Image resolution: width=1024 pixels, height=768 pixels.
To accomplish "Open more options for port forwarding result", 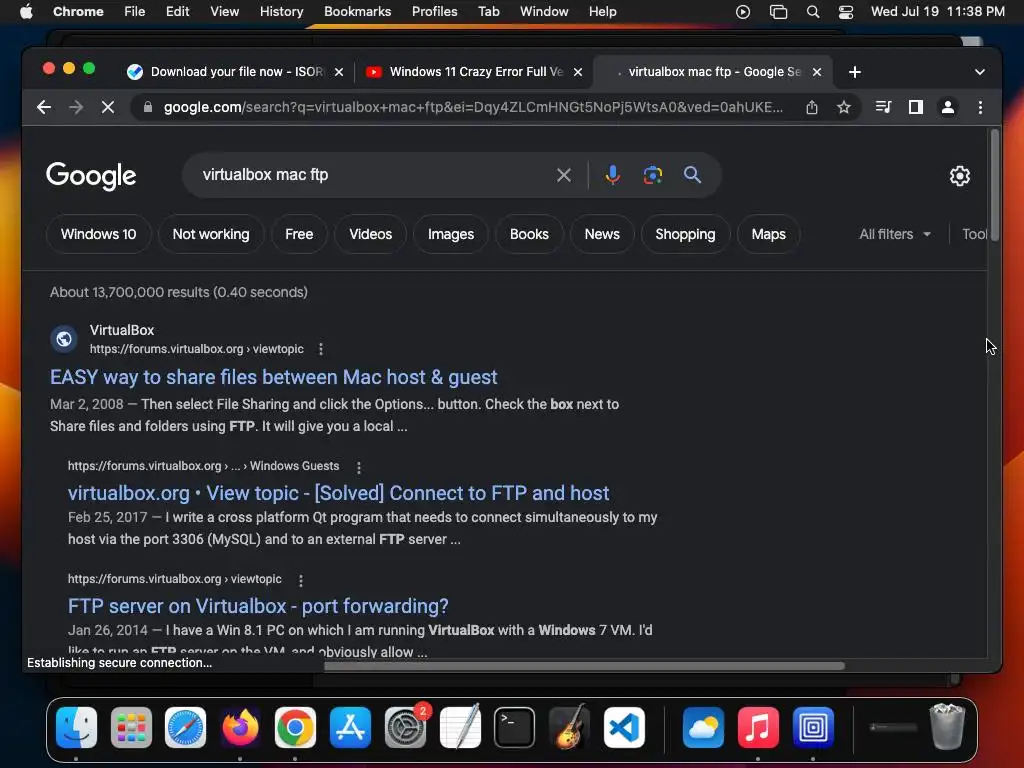I will click(x=300, y=580).
